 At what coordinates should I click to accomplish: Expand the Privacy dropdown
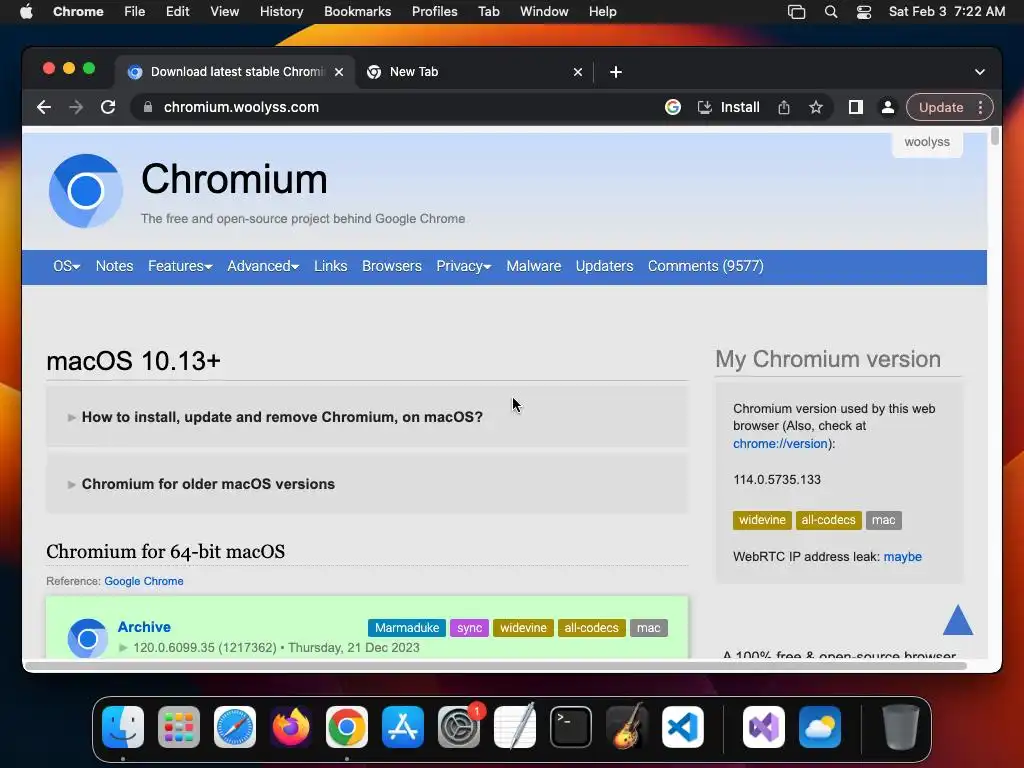[x=464, y=266]
